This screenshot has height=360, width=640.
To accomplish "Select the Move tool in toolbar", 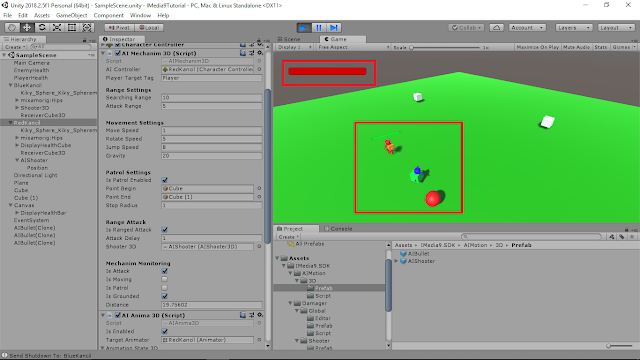I will [x=27, y=28].
